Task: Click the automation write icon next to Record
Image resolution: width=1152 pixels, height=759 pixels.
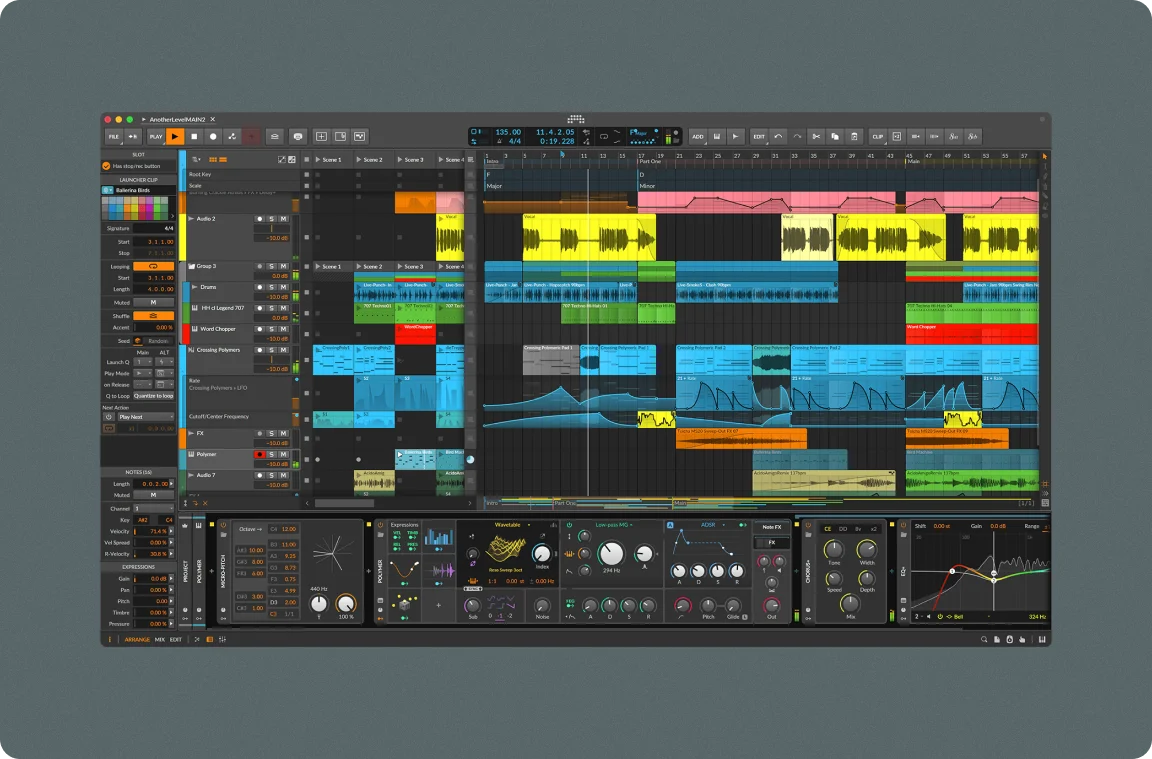Action: 232,137
